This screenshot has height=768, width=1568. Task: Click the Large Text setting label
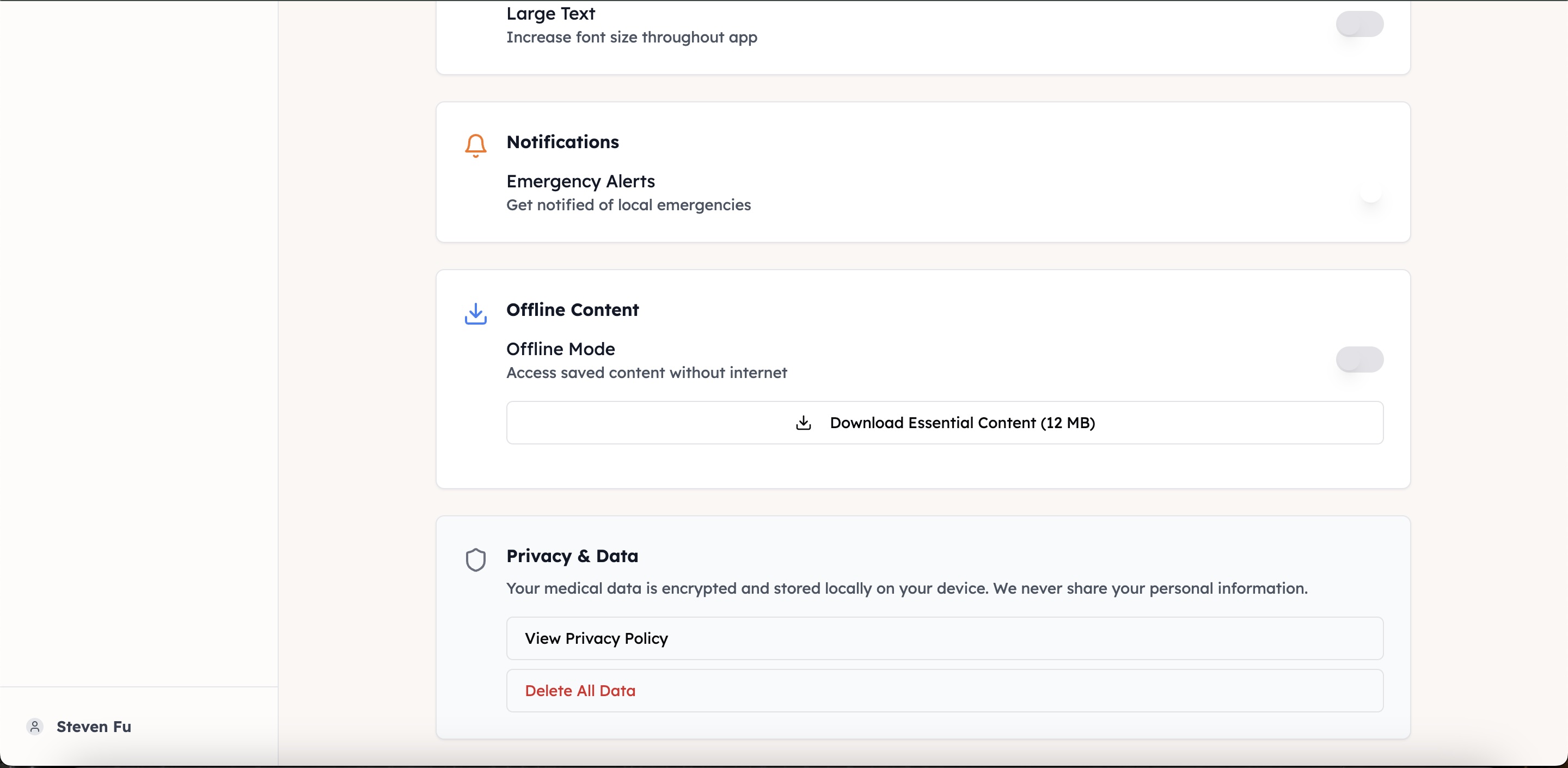(x=550, y=14)
